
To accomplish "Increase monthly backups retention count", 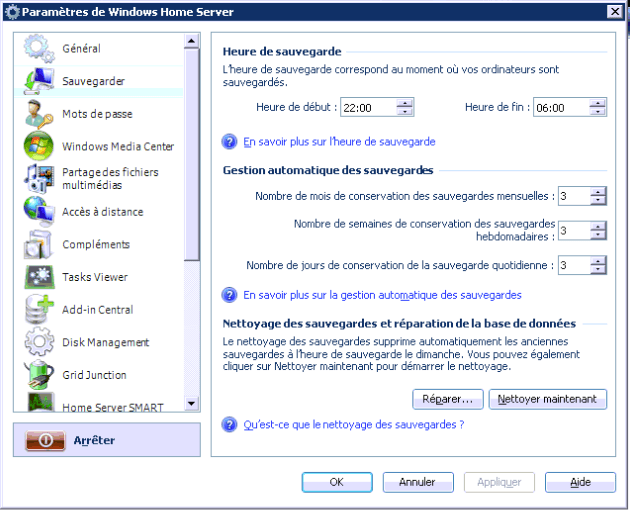I will coord(598,192).
